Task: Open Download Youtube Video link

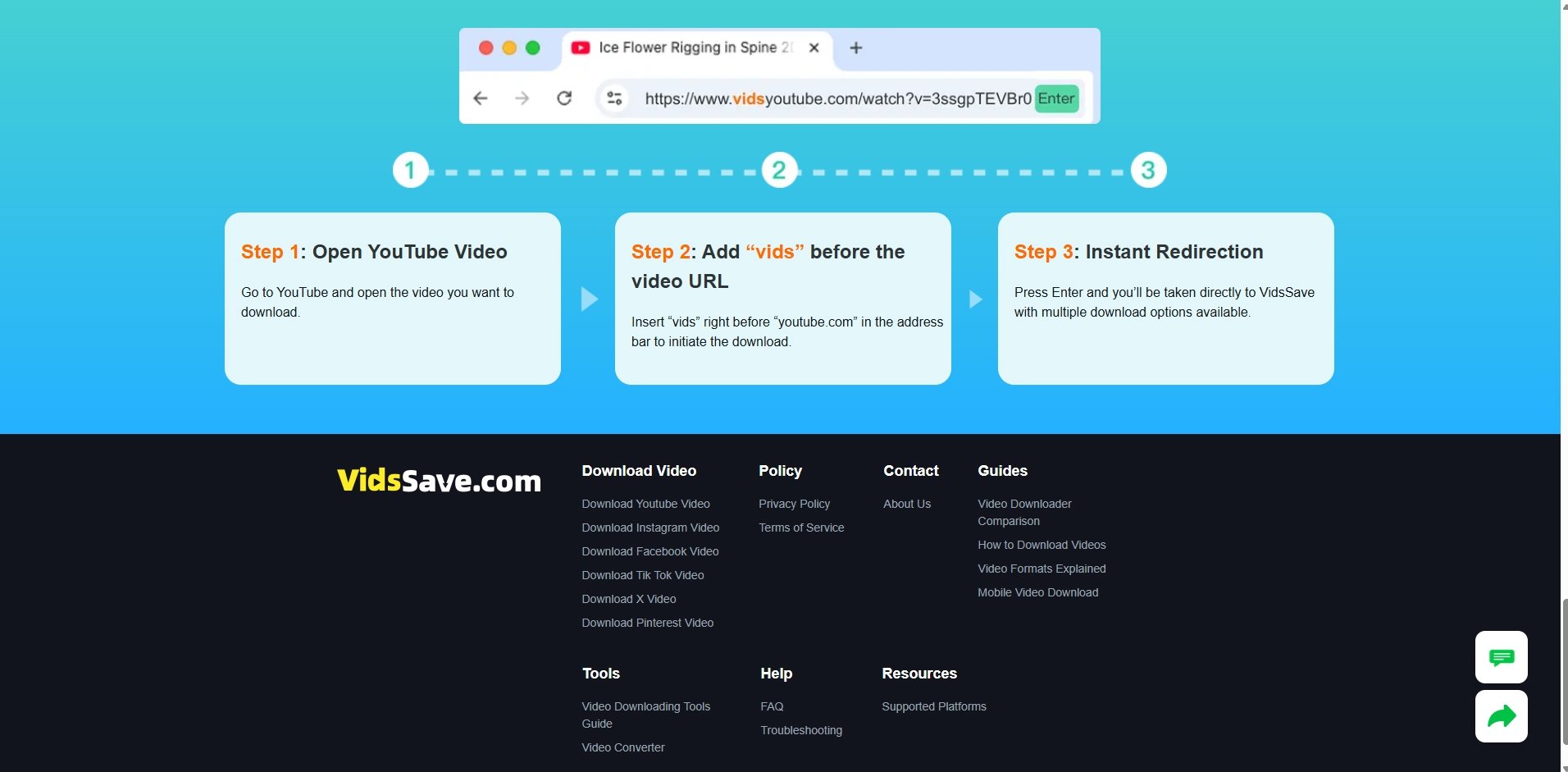Action: (x=645, y=504)
